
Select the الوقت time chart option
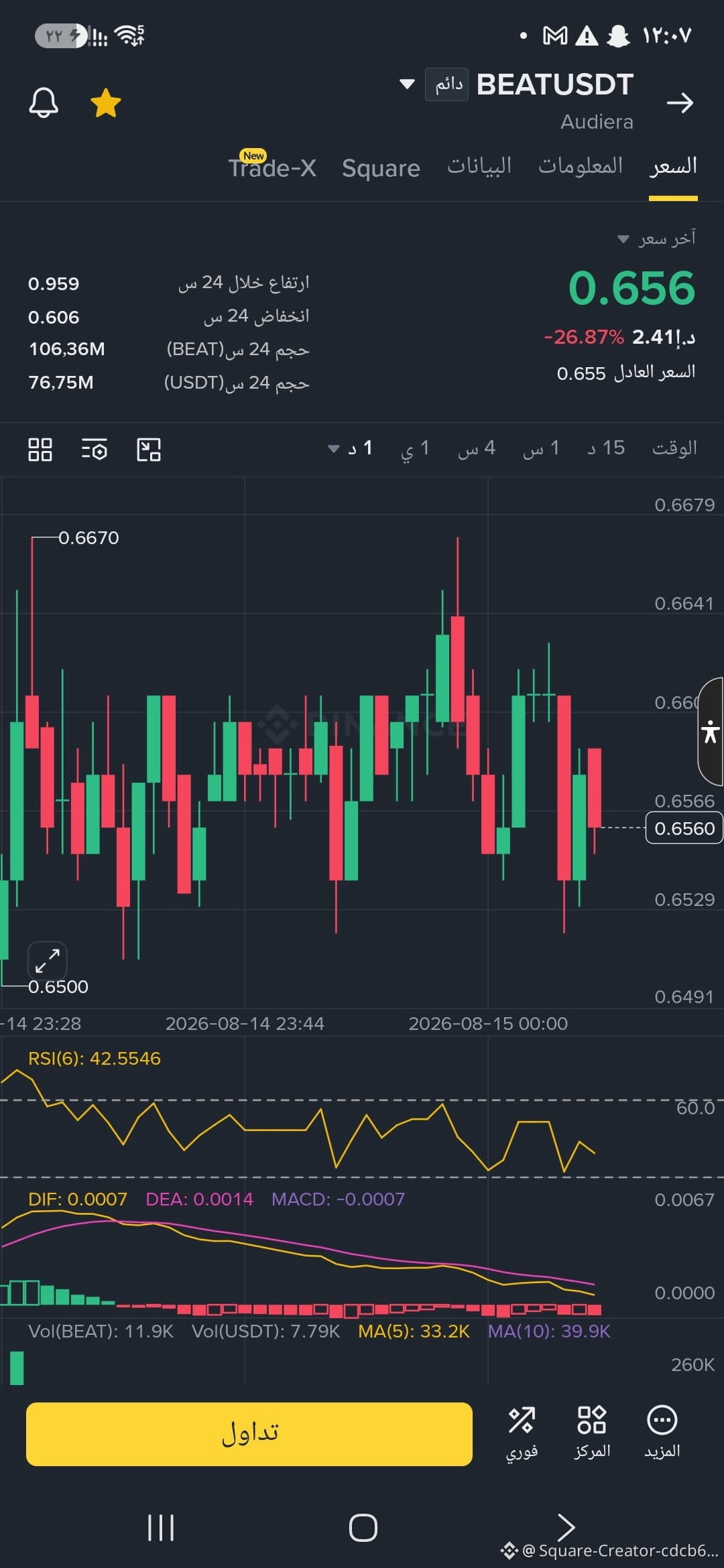point(674,448)
